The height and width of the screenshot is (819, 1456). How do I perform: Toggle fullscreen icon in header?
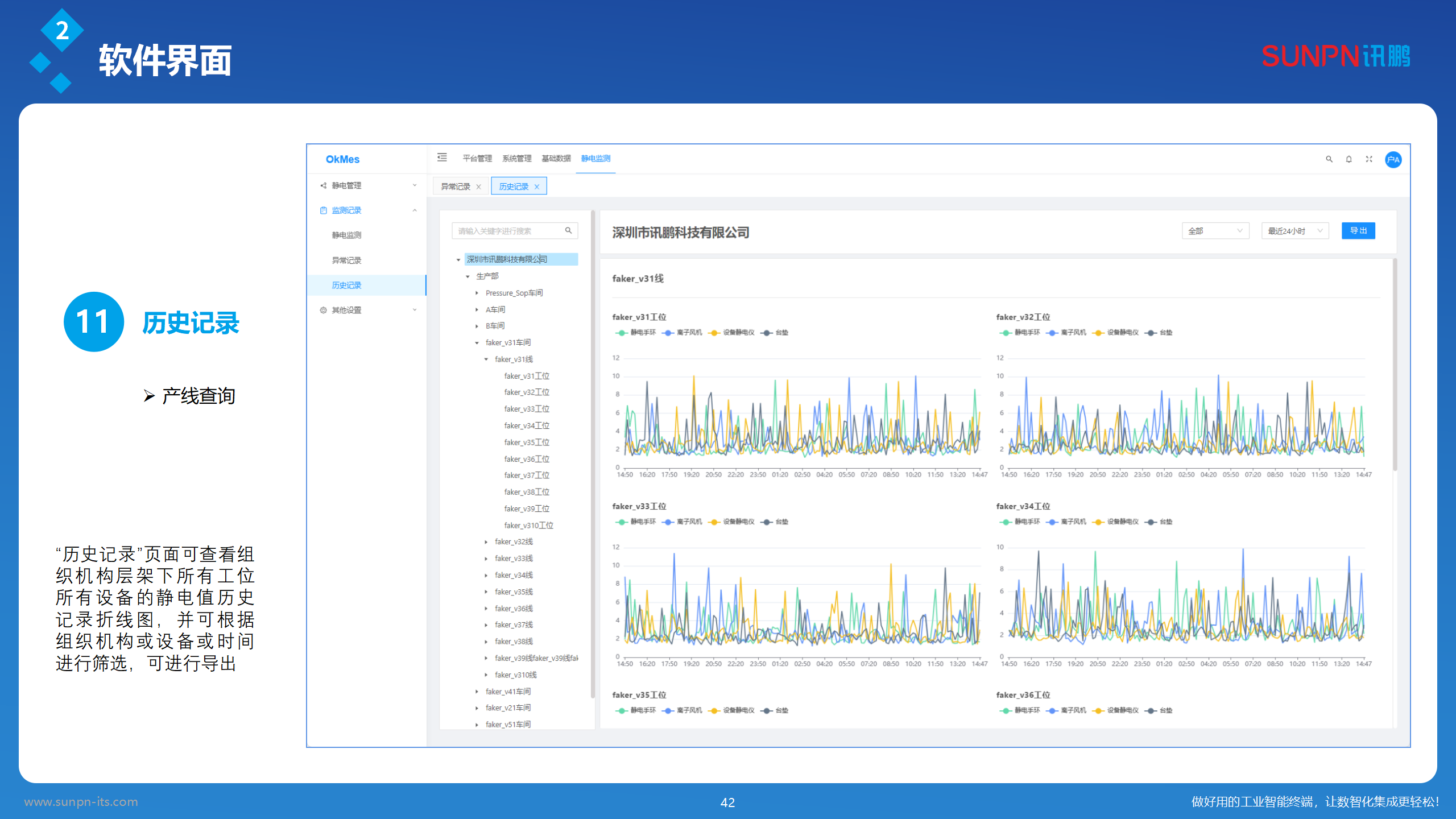click(1369, 159)
